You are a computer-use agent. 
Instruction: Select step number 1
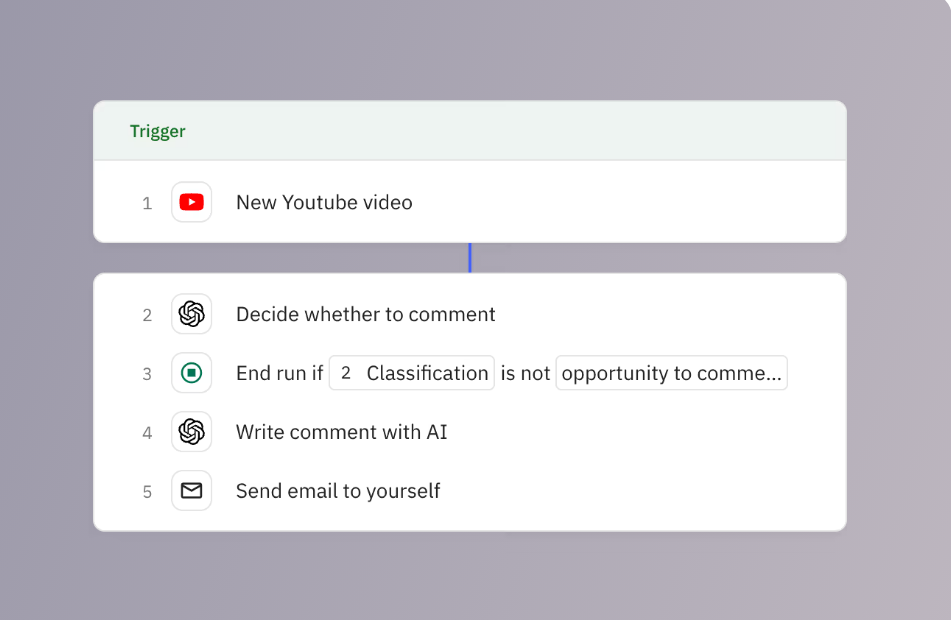pos(147,203)
